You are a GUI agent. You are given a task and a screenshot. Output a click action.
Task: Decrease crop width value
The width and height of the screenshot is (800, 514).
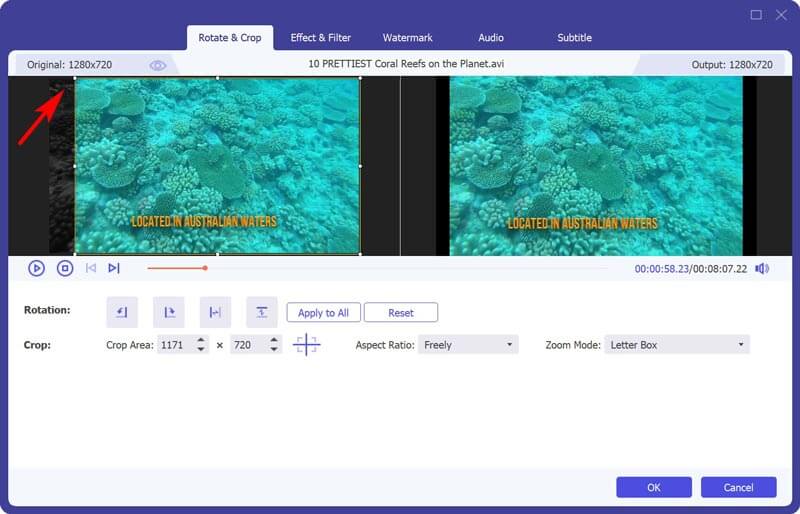click(x=201, y=350)
